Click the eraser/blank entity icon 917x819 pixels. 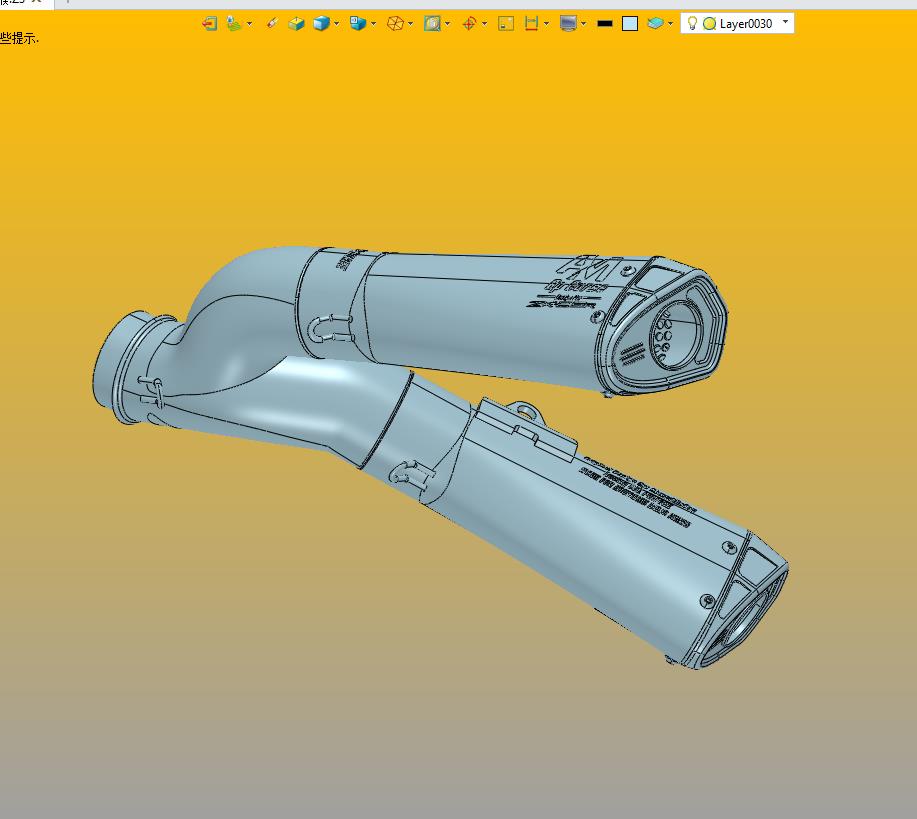click(x=272, y=23)
